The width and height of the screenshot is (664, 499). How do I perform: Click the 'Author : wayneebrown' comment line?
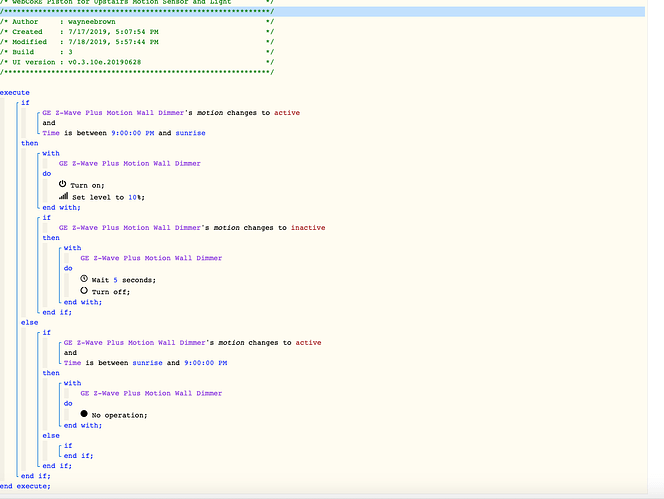(x=137, y=22)
